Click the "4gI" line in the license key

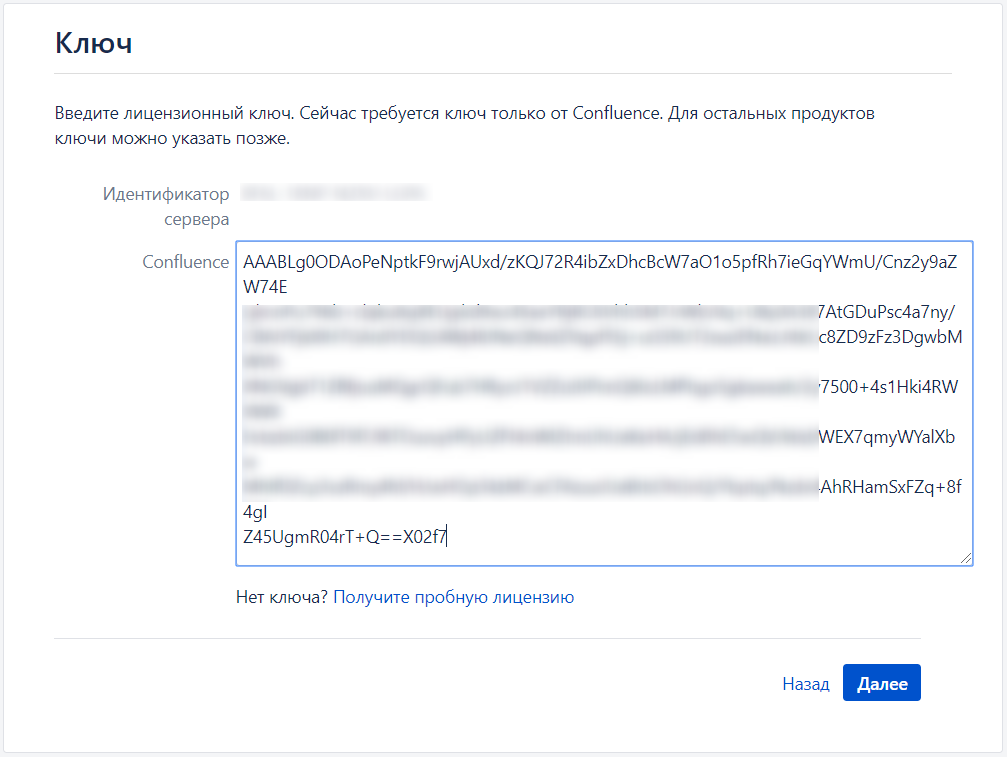tap(256, 512)
